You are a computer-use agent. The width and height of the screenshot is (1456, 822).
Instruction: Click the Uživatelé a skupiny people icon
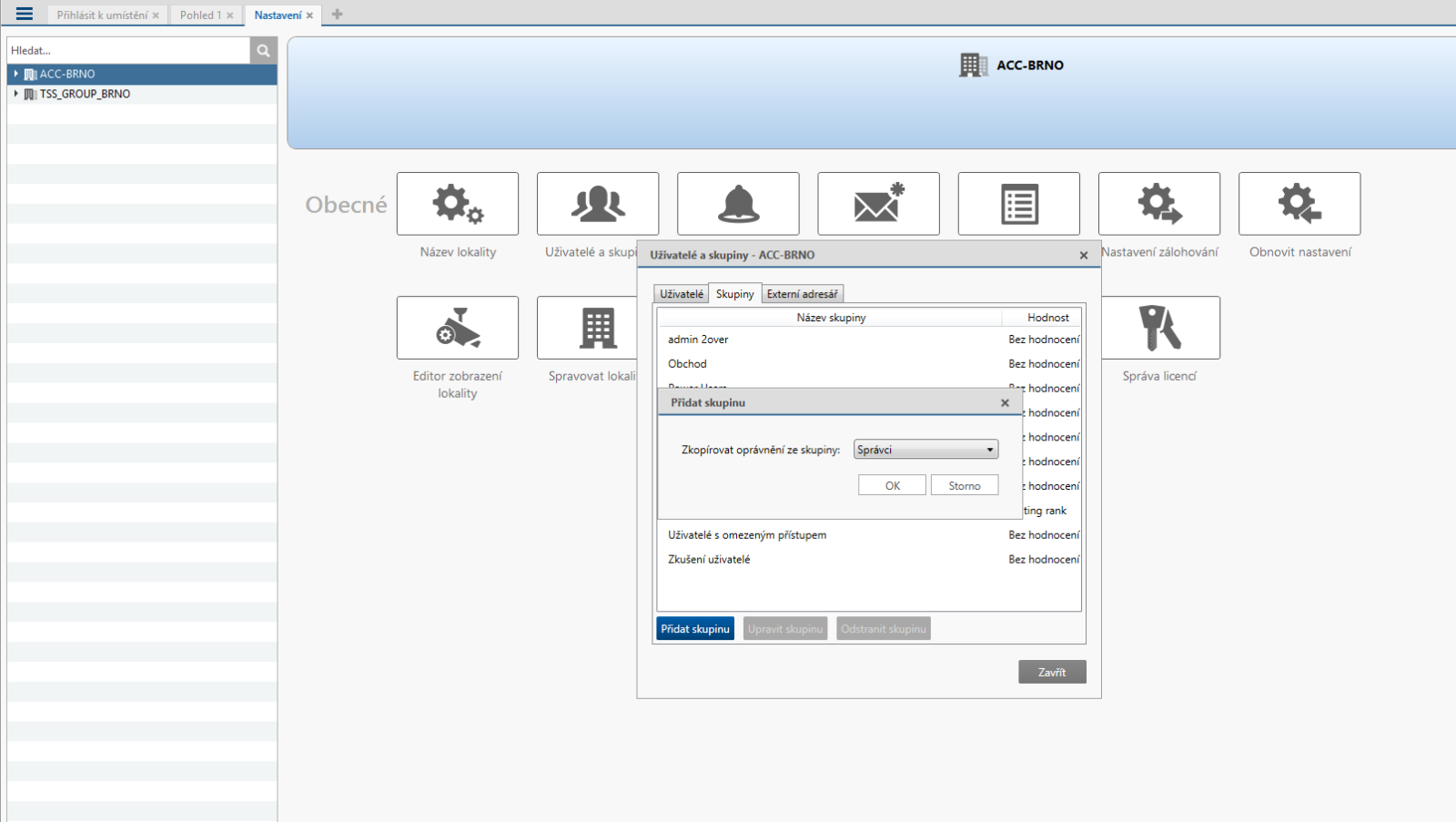(597, 204)
